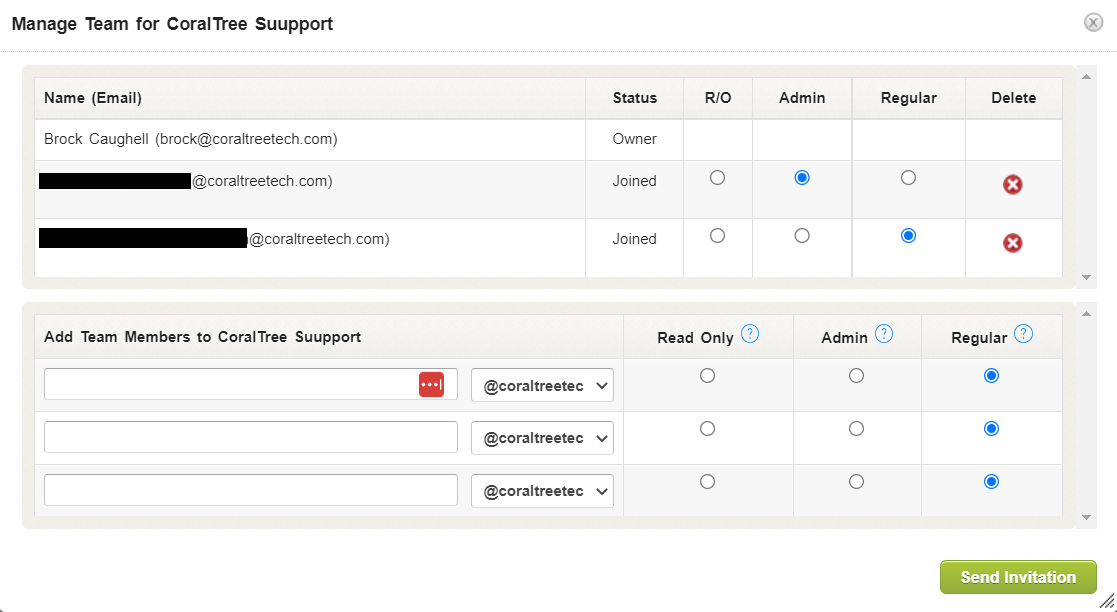Delete the first joined team member

[1013, 184]
